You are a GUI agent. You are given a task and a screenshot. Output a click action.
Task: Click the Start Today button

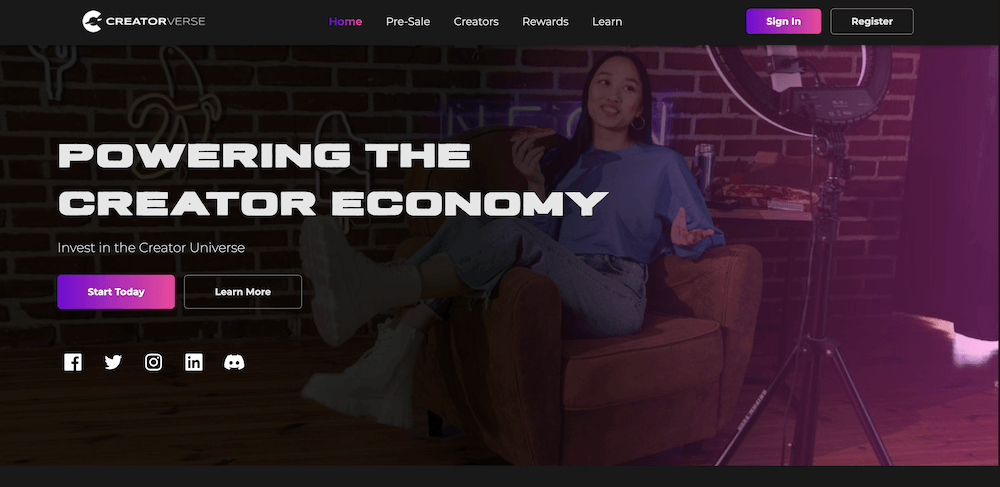pyautogui.click(x=116, y=292)
